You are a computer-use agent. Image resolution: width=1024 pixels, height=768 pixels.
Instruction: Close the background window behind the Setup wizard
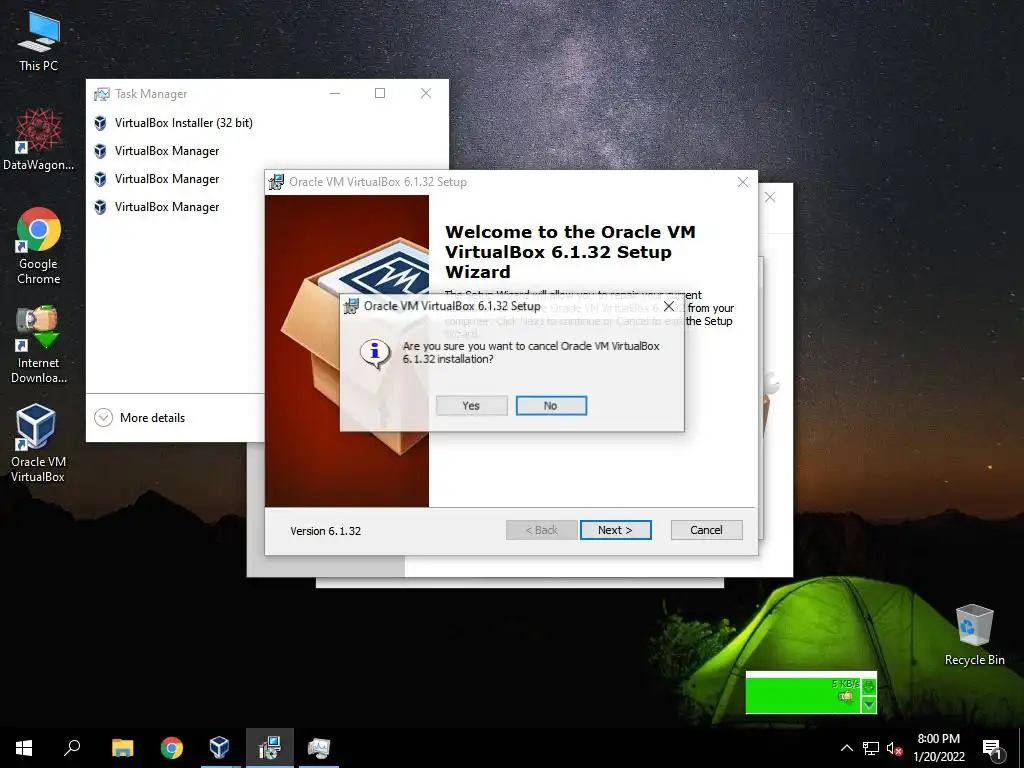click(x=770, y=197)
